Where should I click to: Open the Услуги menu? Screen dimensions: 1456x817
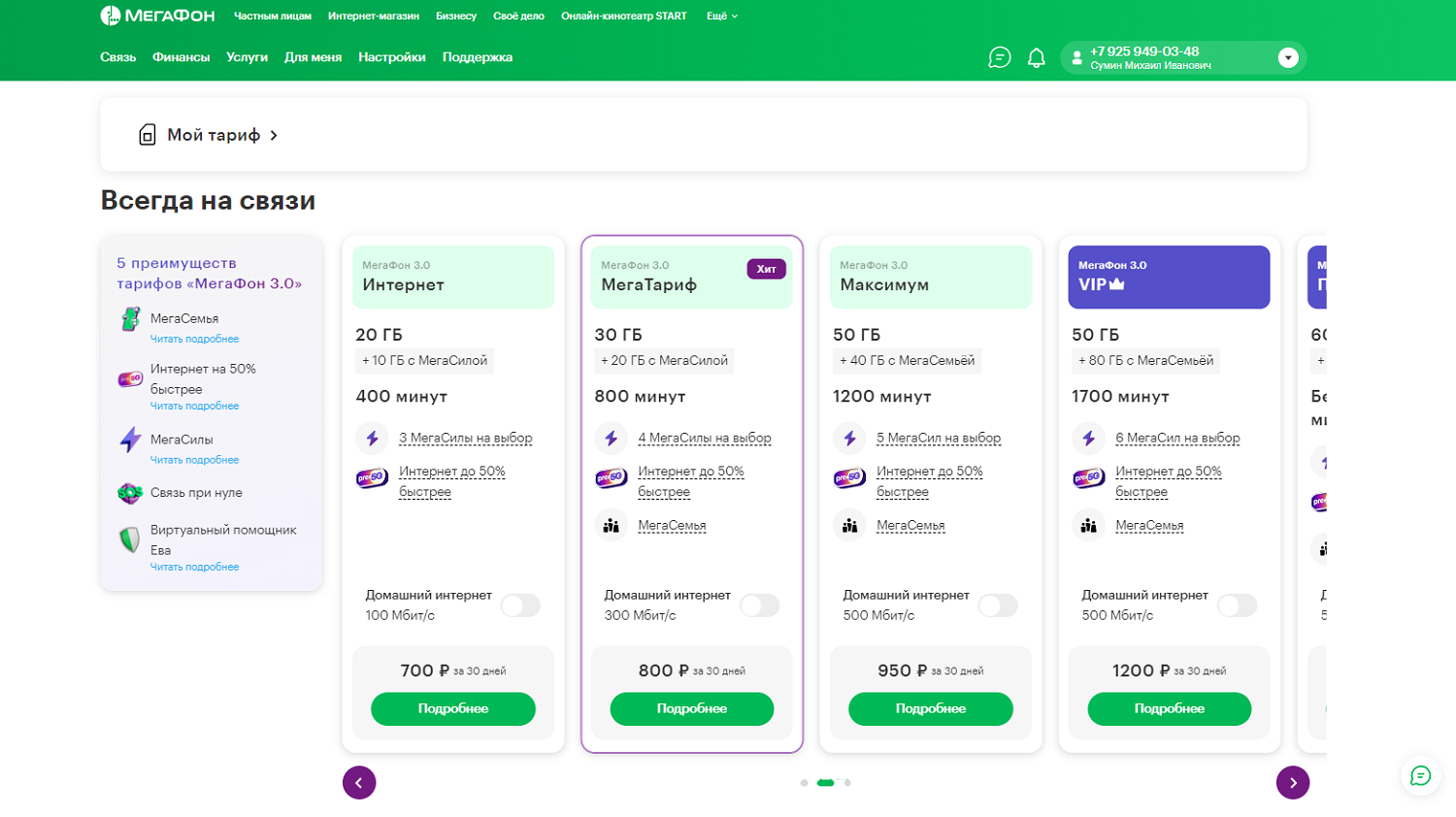[247, 57]
